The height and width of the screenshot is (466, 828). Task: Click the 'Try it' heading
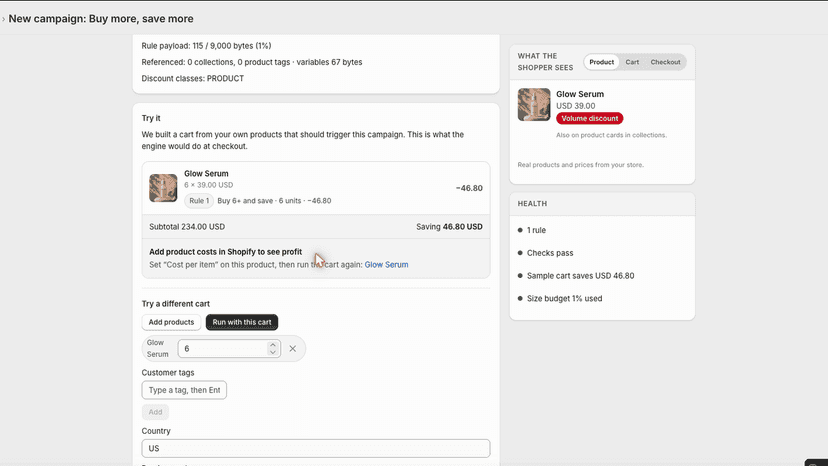click(x=151, y=118)
